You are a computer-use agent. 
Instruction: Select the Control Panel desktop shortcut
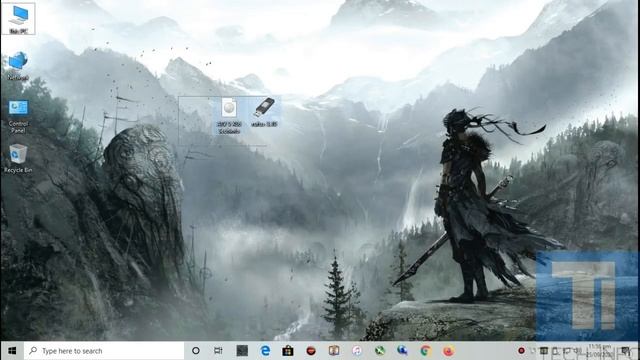pos(18,117)
